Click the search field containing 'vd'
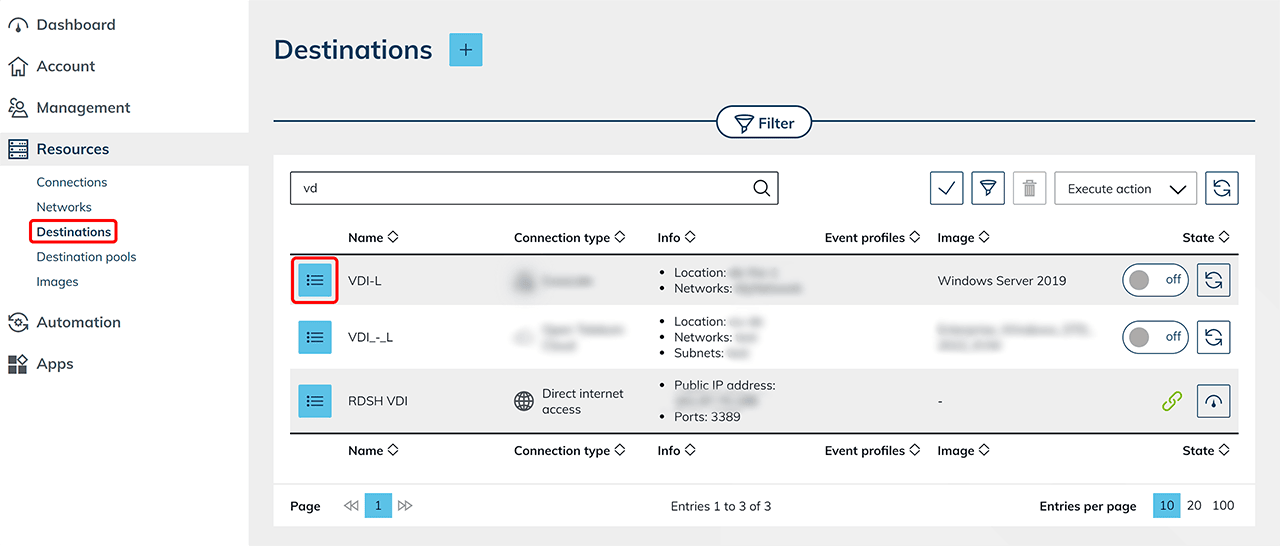 [x=520, y=188]
